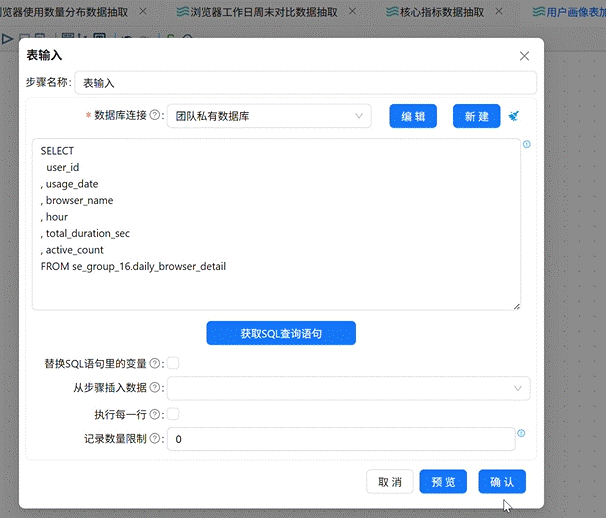The width and height of the screenshot is (606, 518).
Task: Click the ', usage_date' line in SQL
Action: (70, 184)
